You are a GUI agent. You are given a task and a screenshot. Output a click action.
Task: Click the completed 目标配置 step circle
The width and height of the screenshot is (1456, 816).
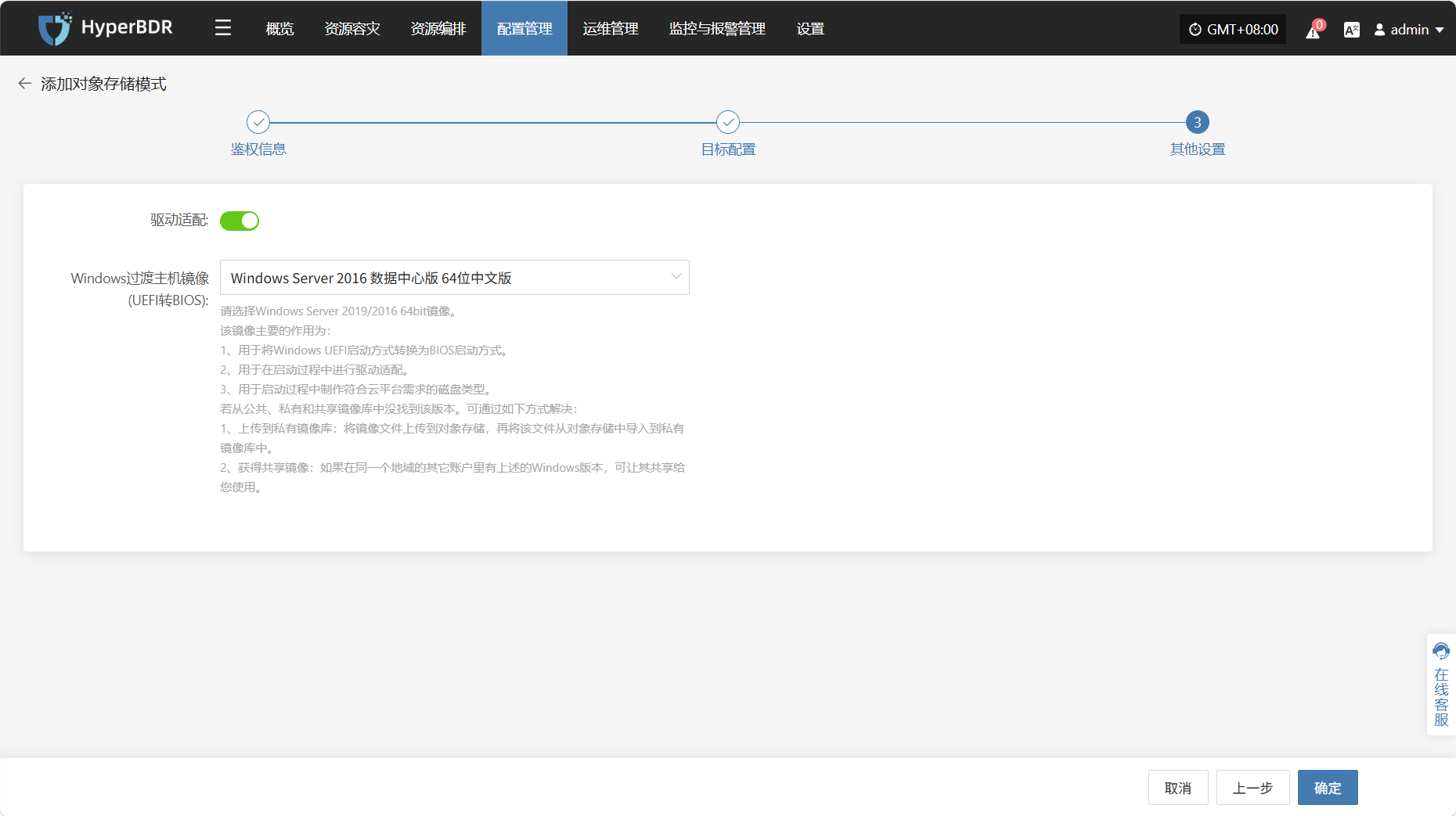[728, 122]
